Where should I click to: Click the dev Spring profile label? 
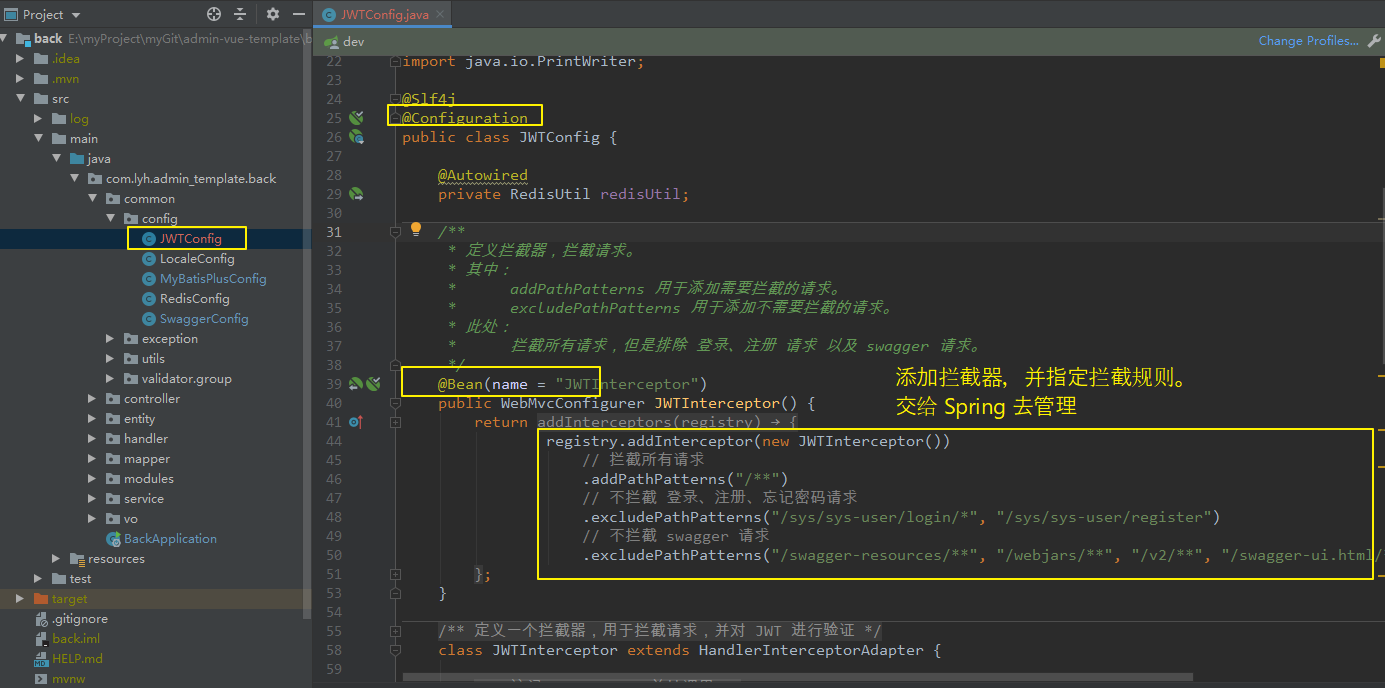pyautogui.click(x=354, y=42)
